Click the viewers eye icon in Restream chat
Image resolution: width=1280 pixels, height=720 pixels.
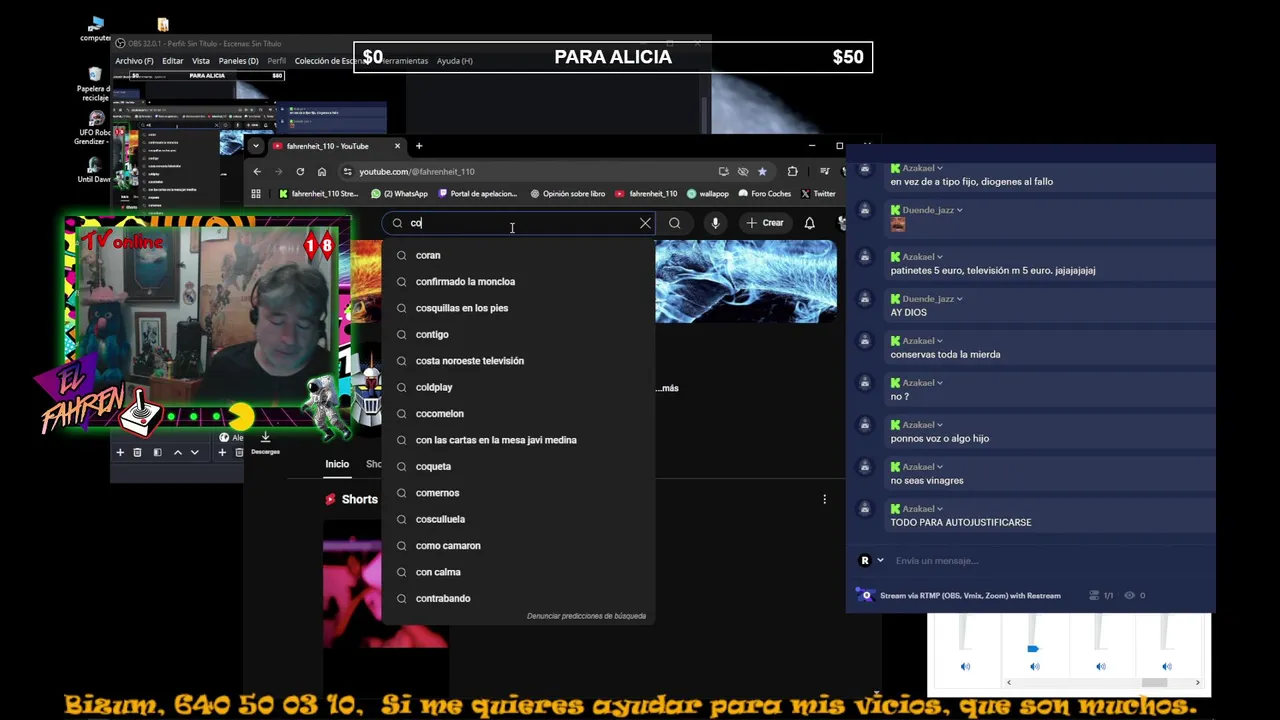[x=1129, y=596]
